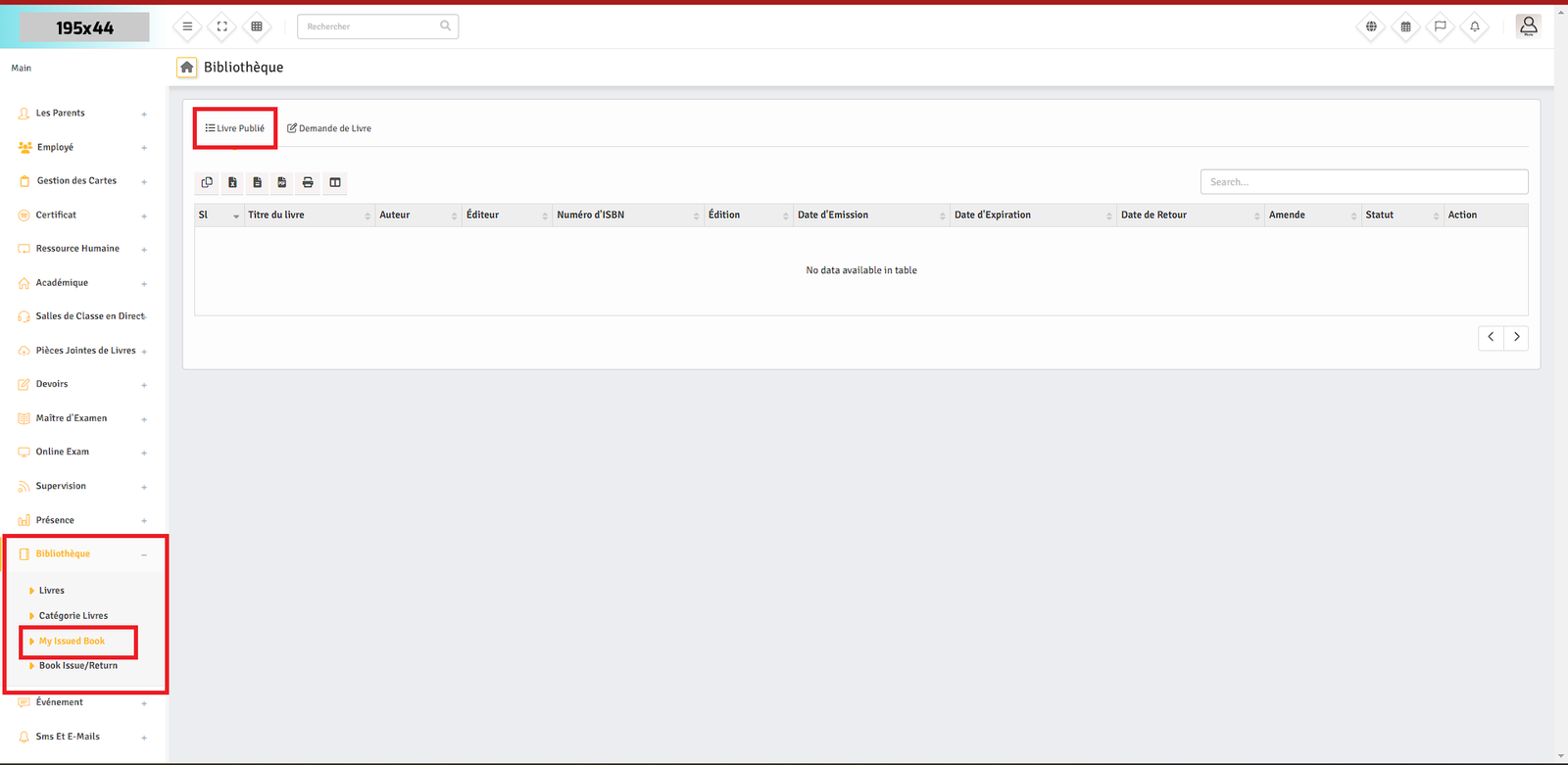Click the flag icon in header

(x=1440, y=26)
